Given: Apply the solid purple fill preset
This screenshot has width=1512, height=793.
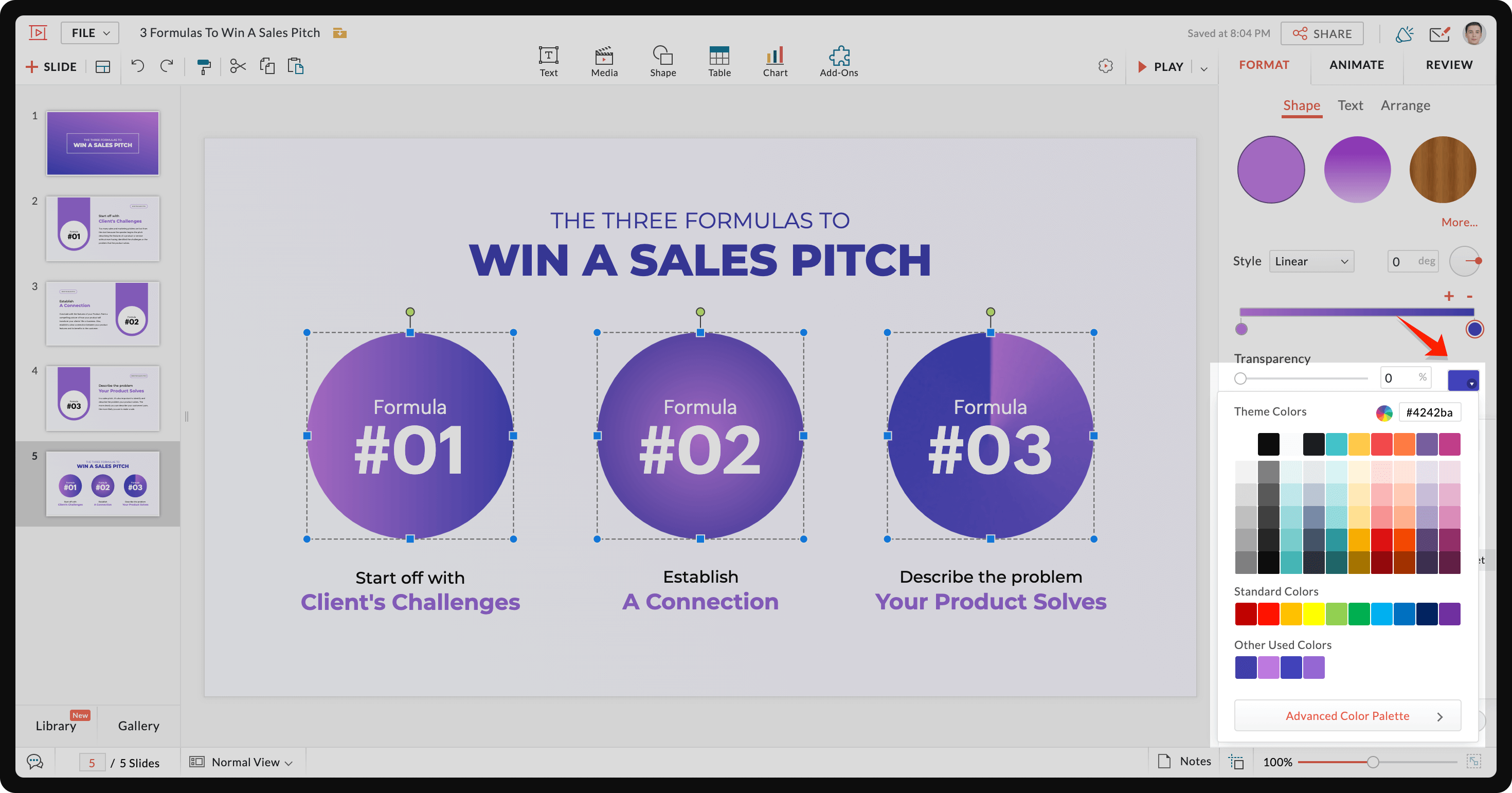Looking at the screenshot, I should 1271,170.
